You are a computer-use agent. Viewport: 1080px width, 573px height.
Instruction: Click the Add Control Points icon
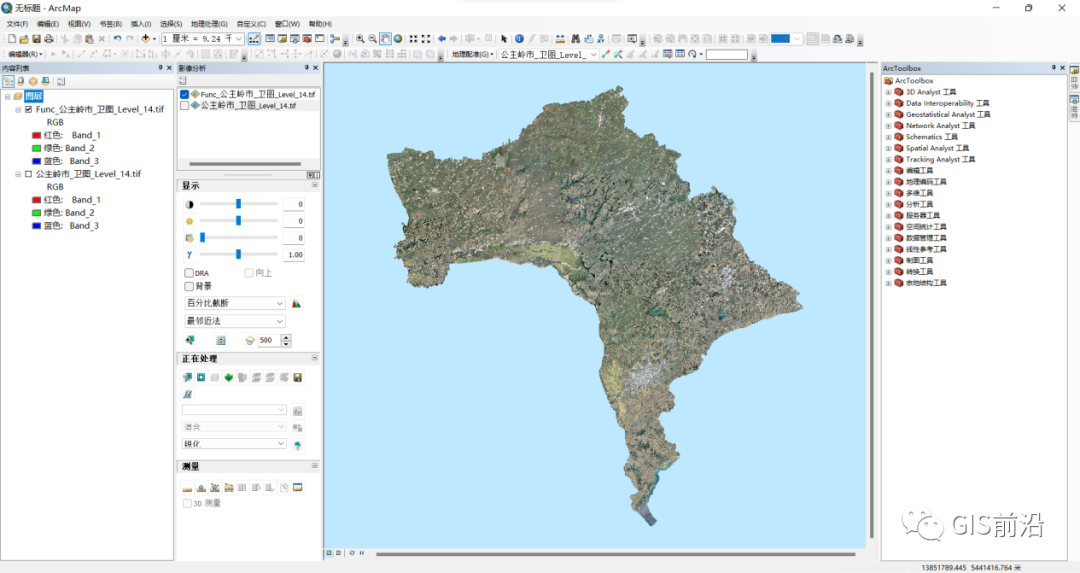pyautogui.click(x=605, y=54)
